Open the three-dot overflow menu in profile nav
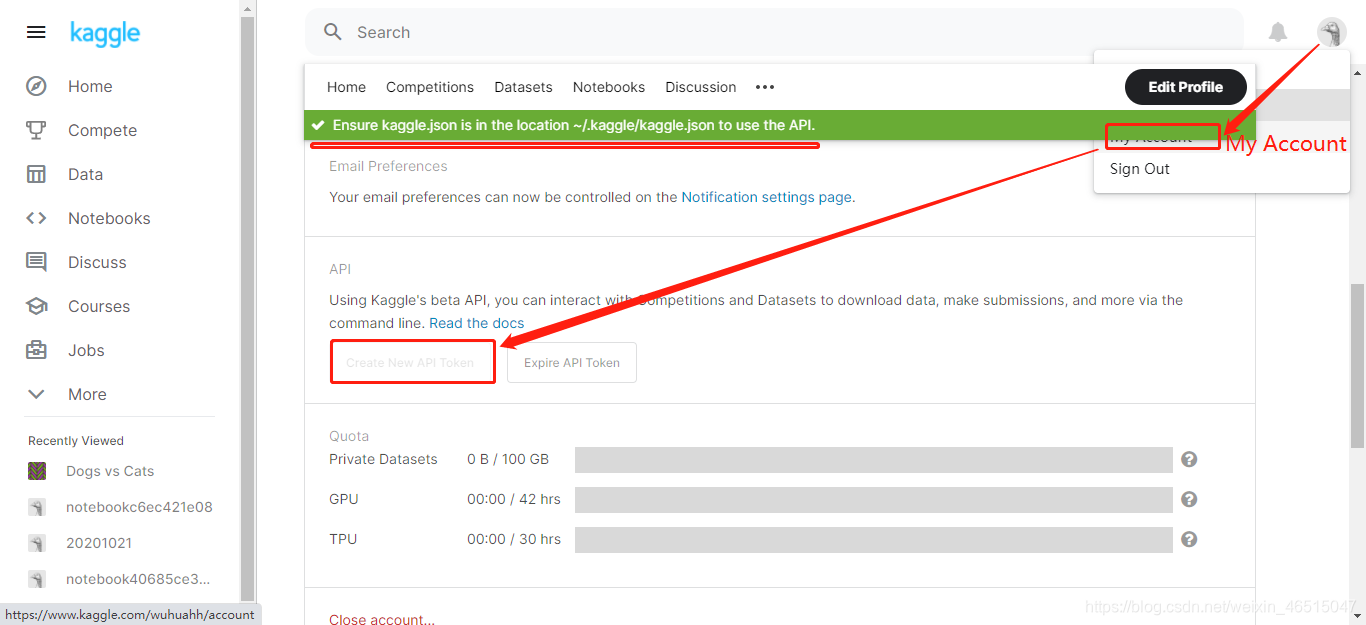This screenshot has height=625, width=1366. click(765, 87)
